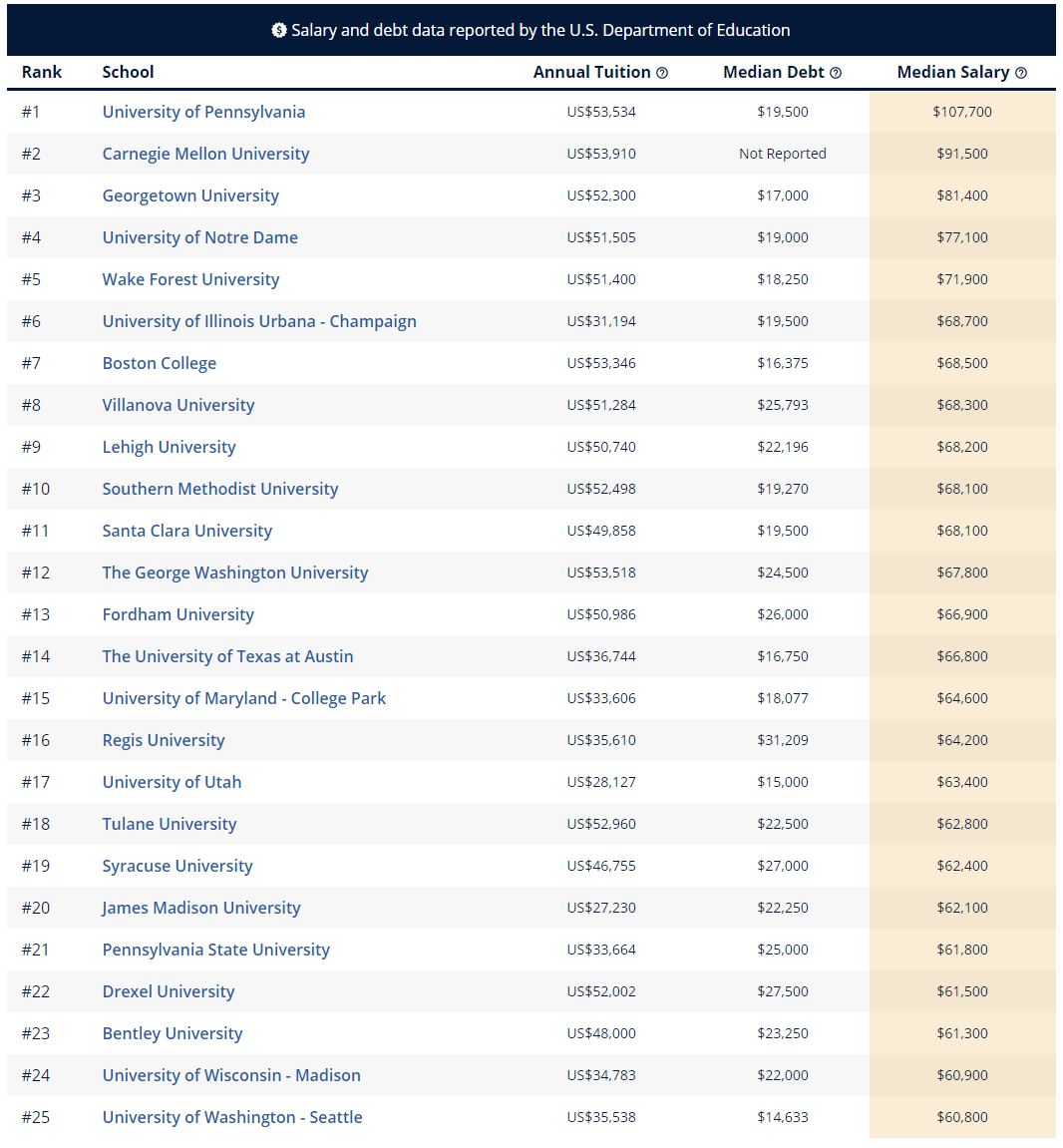Viewport: 1063px width, 1148px height.
Task: Click the $60,800 salary cell
Action: pos(962,1117)
